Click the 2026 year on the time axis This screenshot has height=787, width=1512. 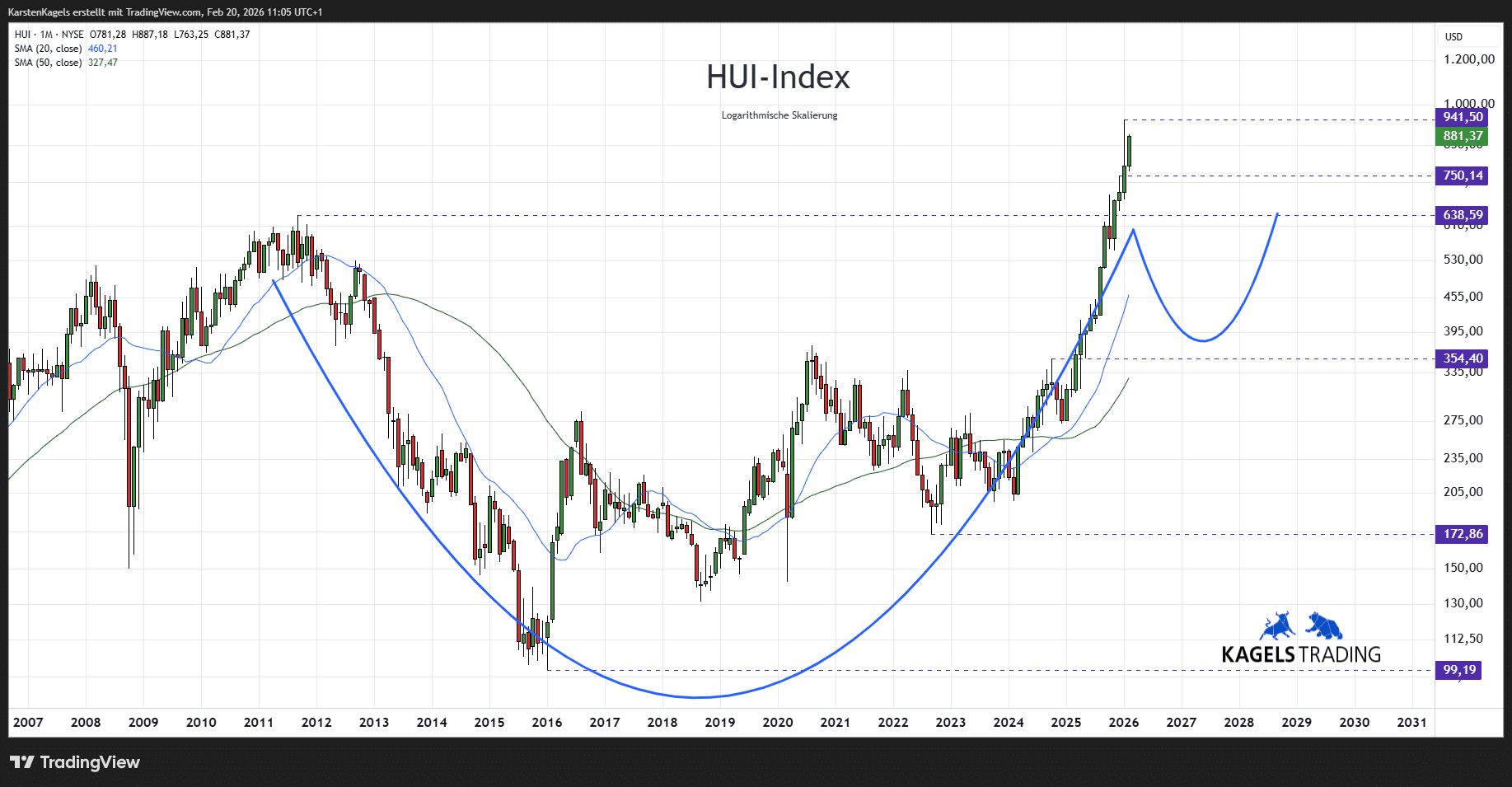click(1123, 722)
